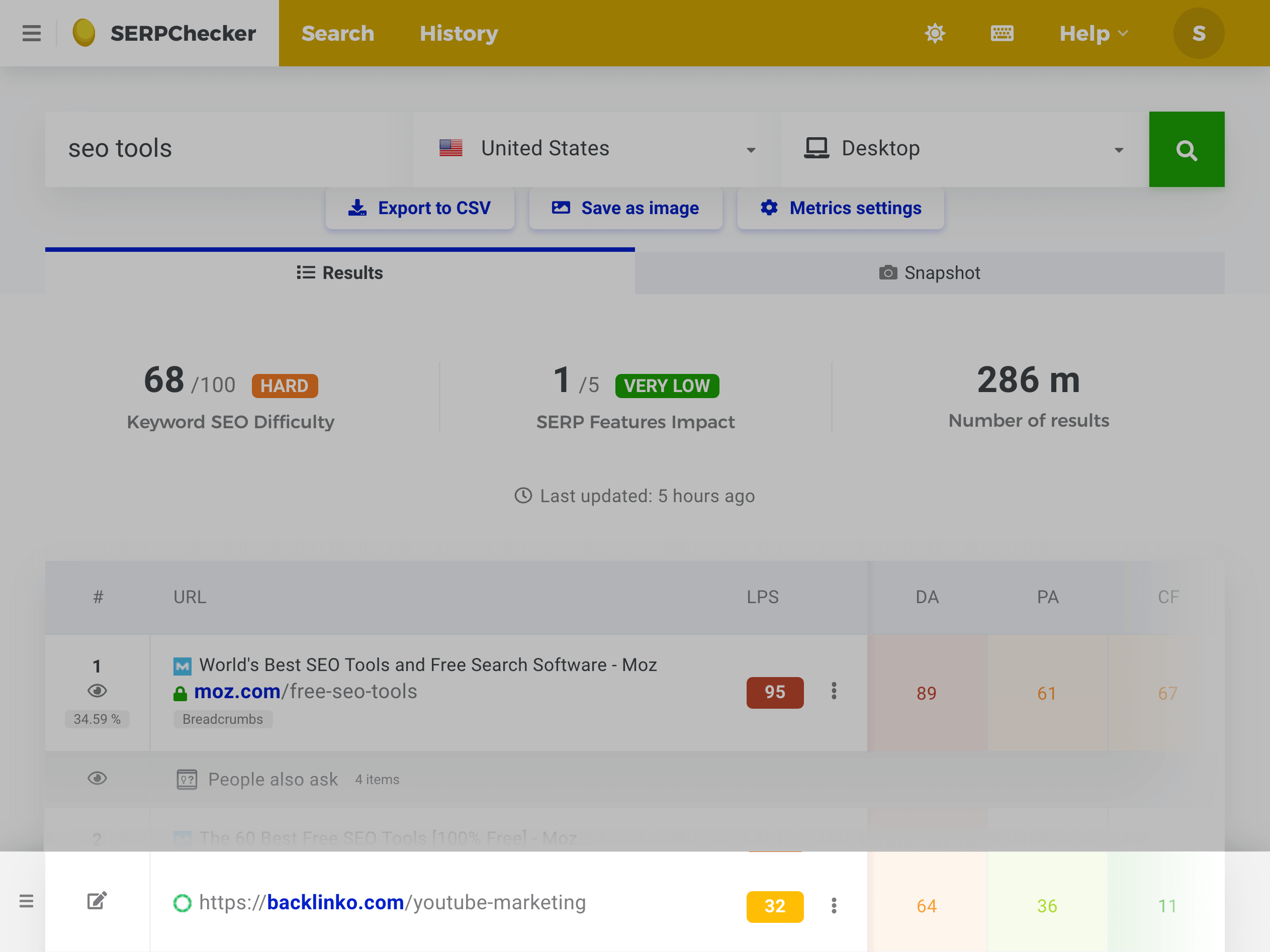The height and width of the screenshot is (952, 1270).
Task: Click the SERP Features Impact label
Action: (x=635, y=422)
